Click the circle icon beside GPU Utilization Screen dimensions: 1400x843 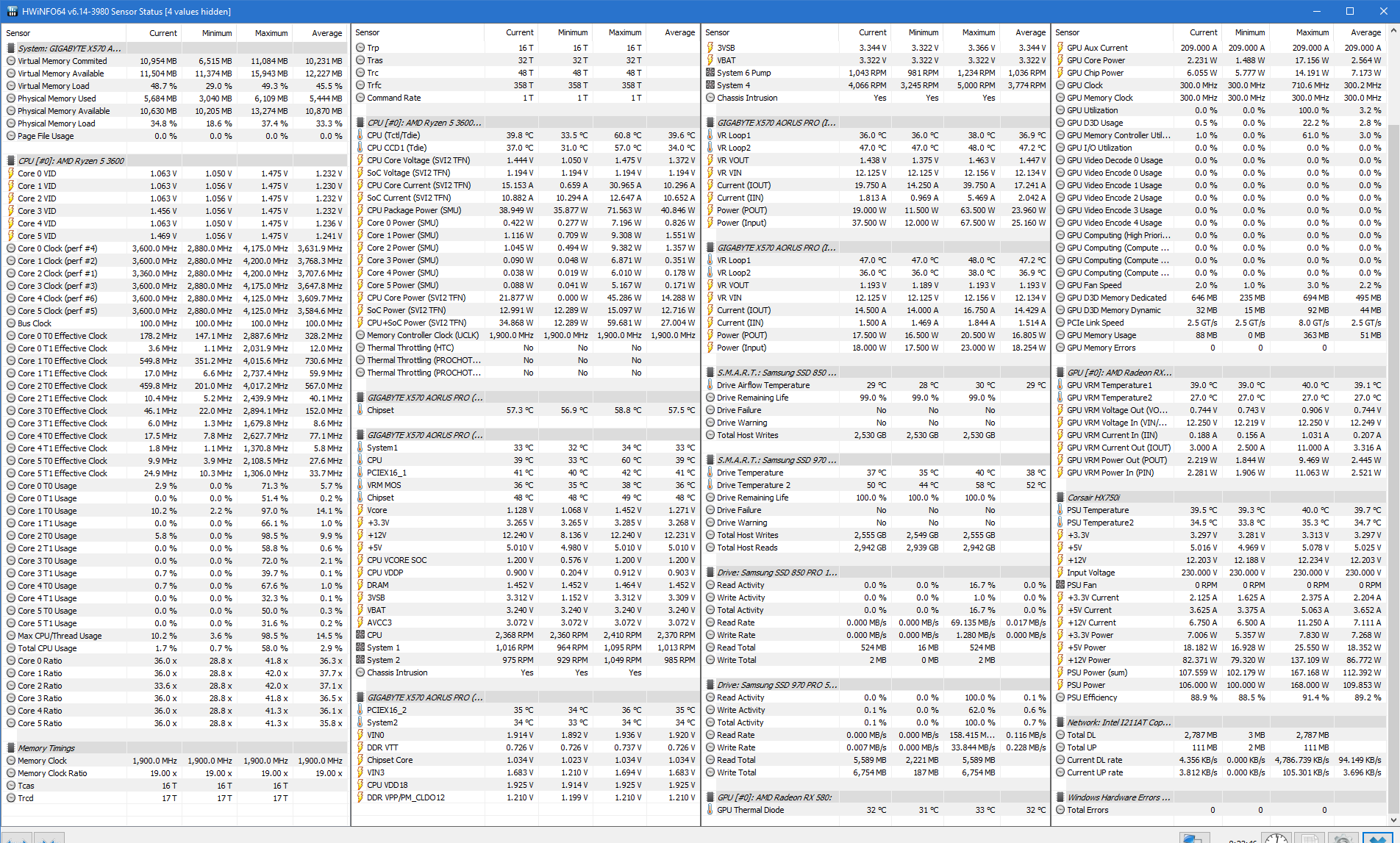(1060, 110)
